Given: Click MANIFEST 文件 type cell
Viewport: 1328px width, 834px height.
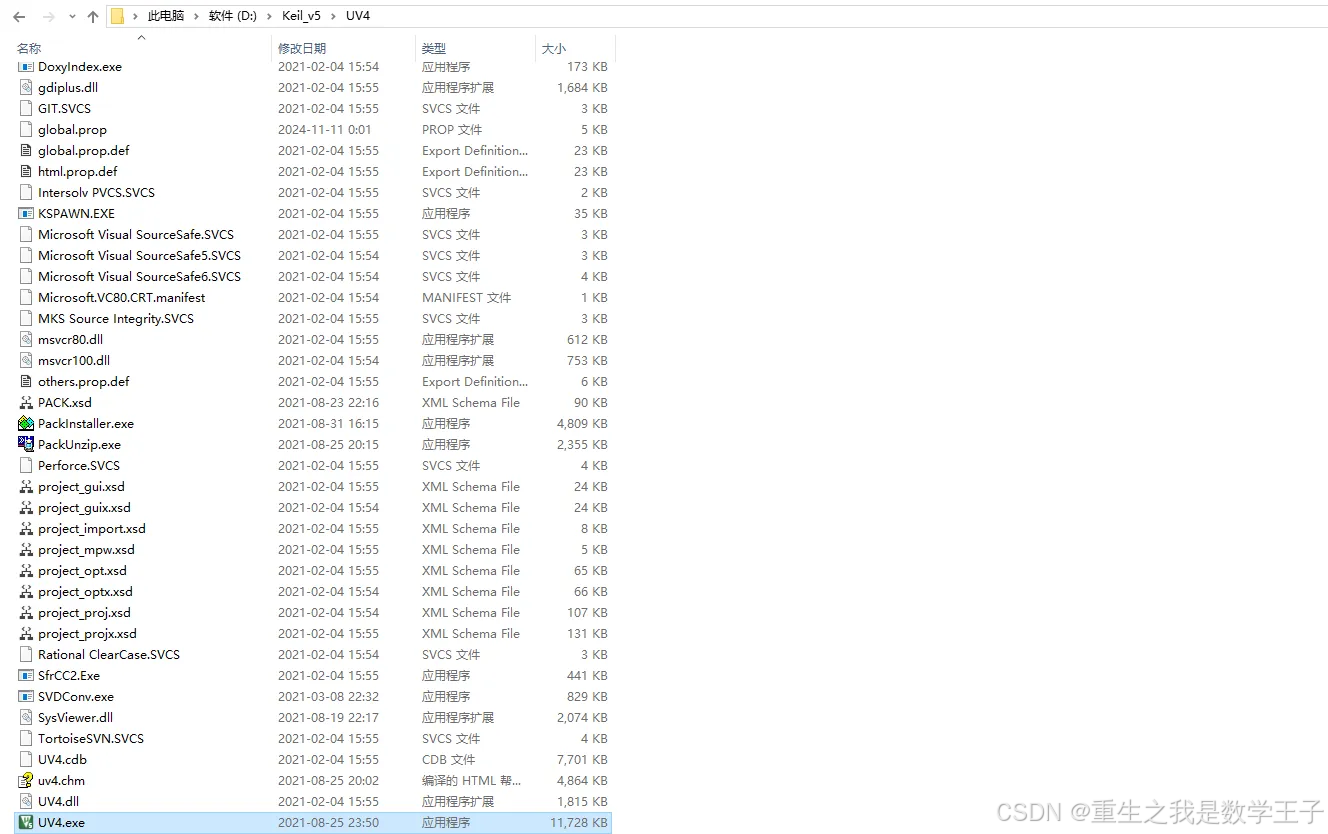Looking at the screenshot, I should click(x=466, y=297).
